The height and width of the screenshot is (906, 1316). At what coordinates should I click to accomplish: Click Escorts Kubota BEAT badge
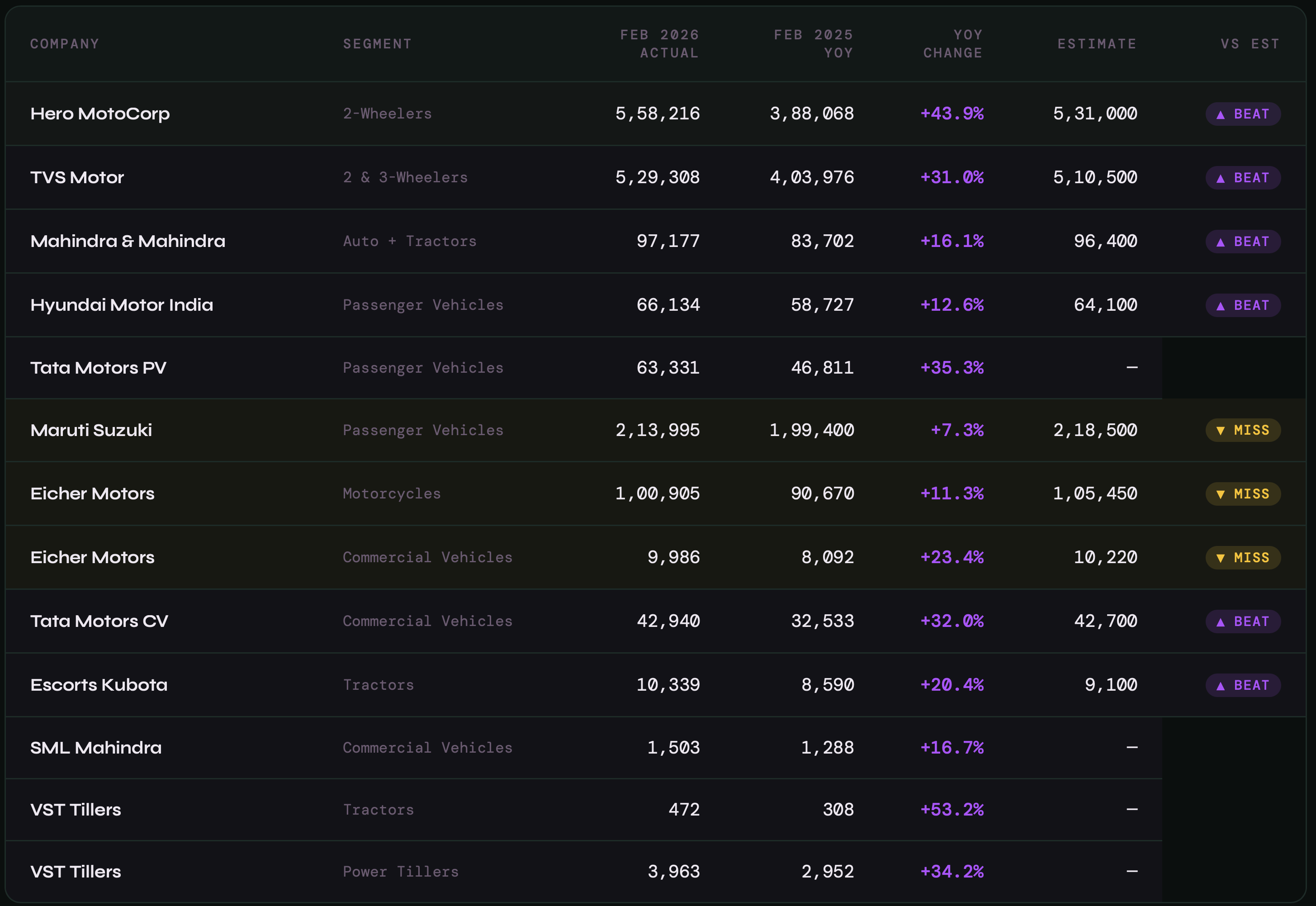click(1242, 685)
